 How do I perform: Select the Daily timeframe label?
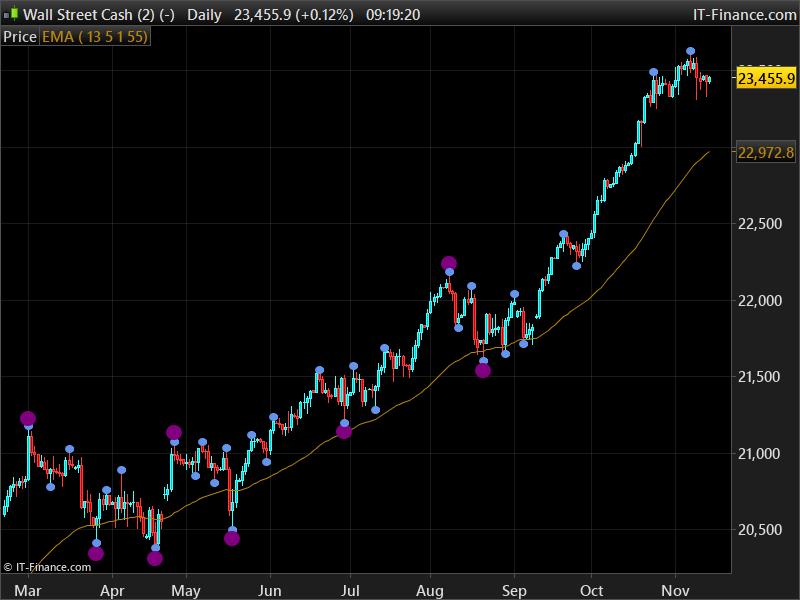click(x=204, y=15)
